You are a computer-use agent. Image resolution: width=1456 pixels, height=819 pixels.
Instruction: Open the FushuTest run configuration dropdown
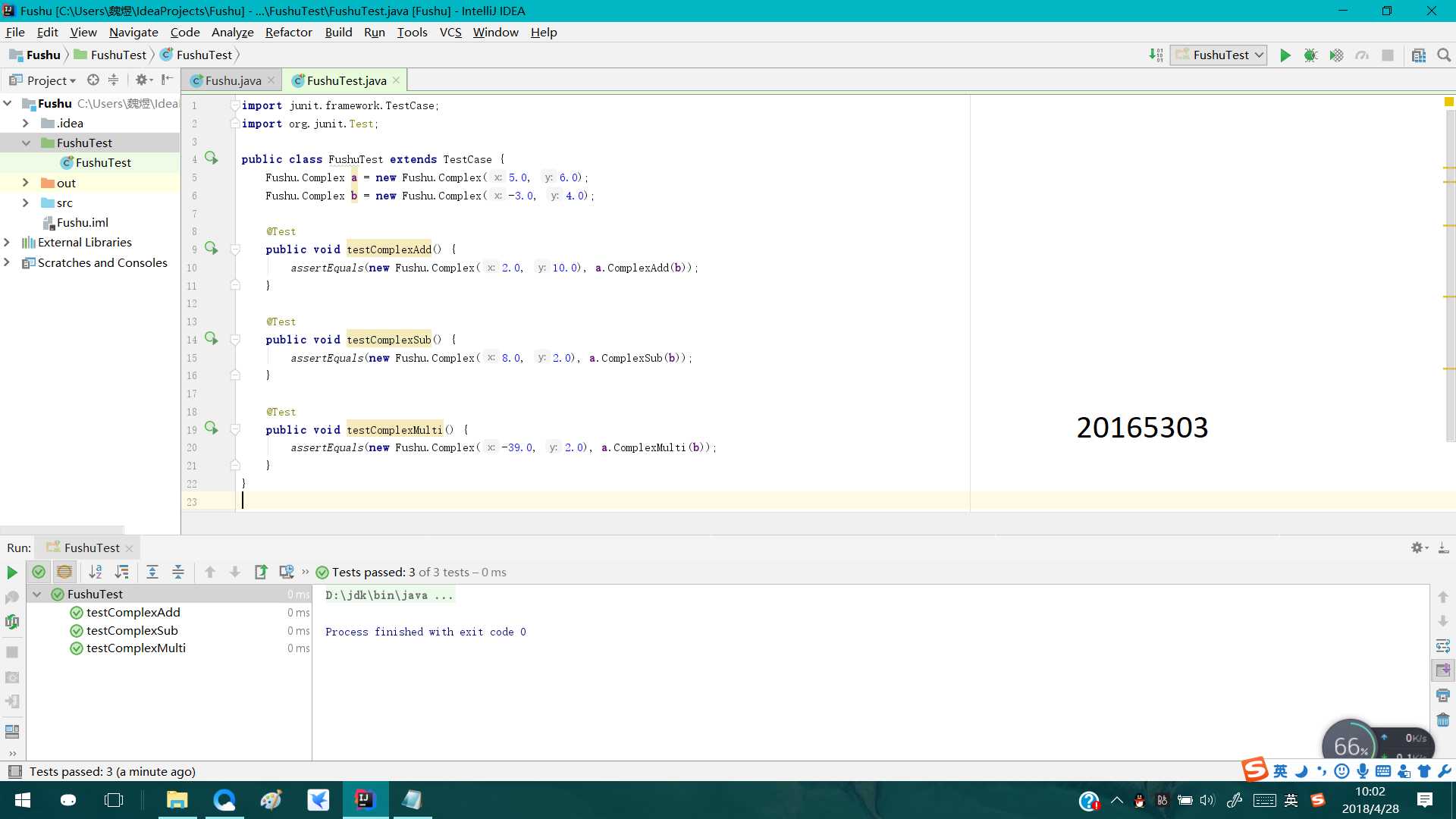[1219, 55]
